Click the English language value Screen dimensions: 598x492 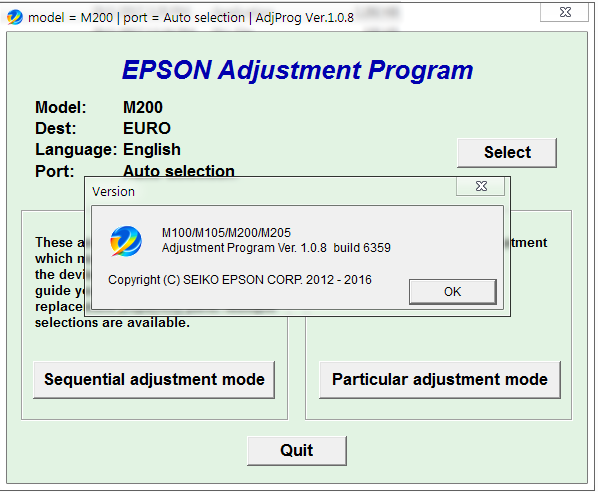[x=152, y=150]
